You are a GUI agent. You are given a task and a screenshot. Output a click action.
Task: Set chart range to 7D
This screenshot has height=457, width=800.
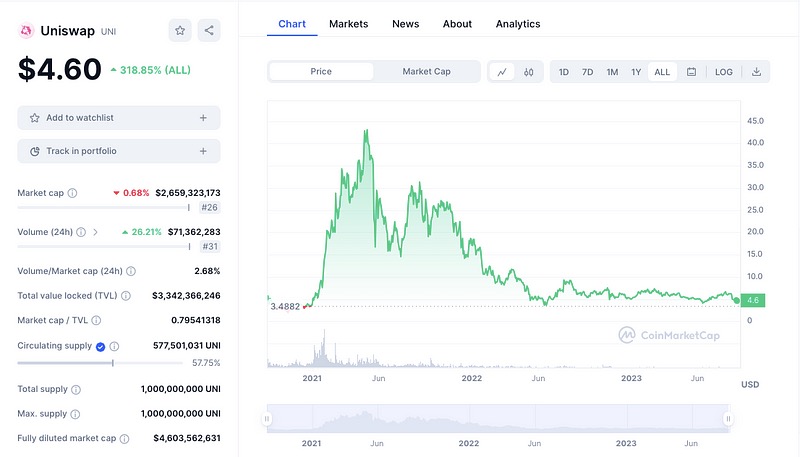point(587,72)
